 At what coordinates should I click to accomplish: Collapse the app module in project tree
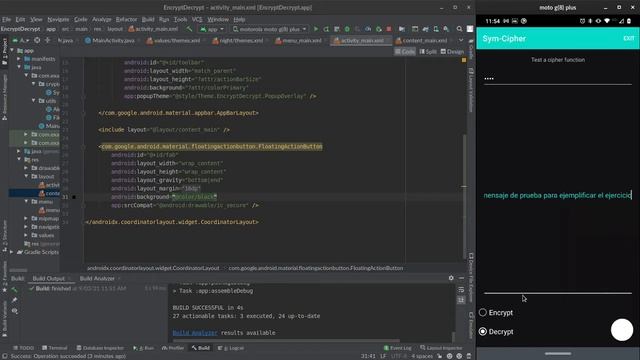coord(12,50)
